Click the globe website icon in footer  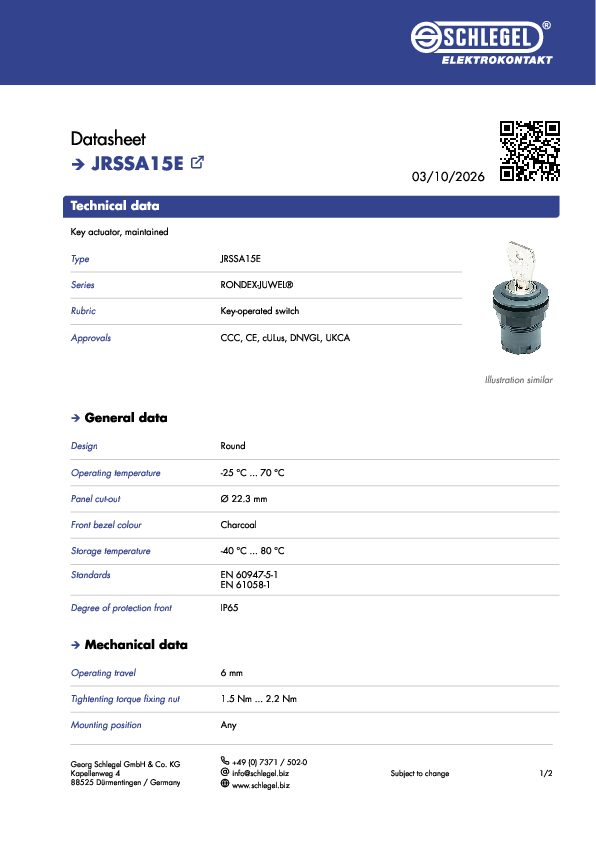[225, 784]
